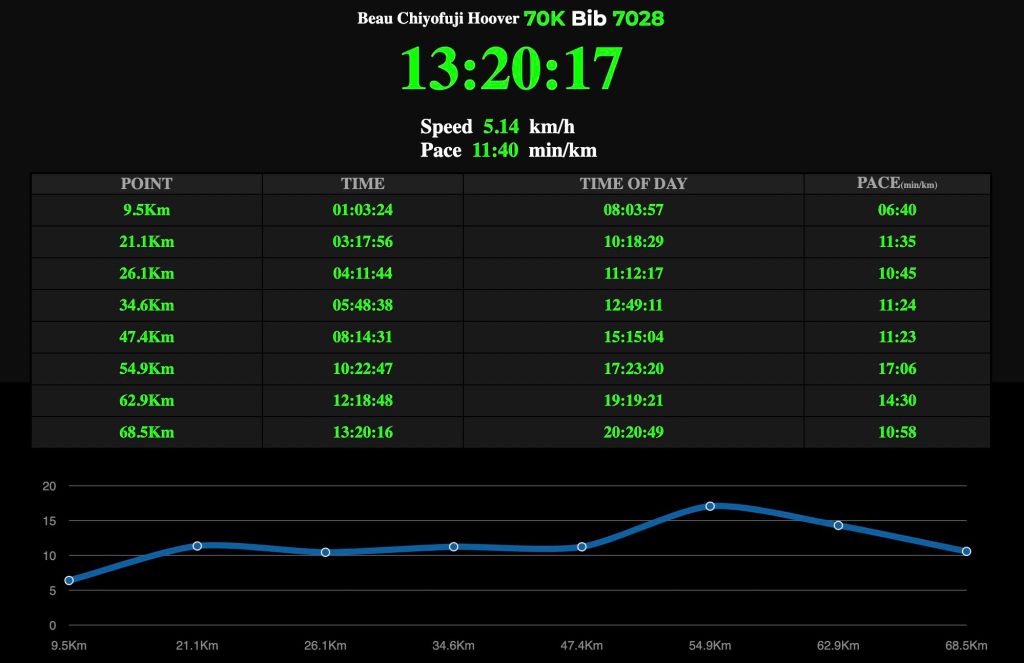Click the POINT column header
The image size is (1024, 663).
coord(146,184)
